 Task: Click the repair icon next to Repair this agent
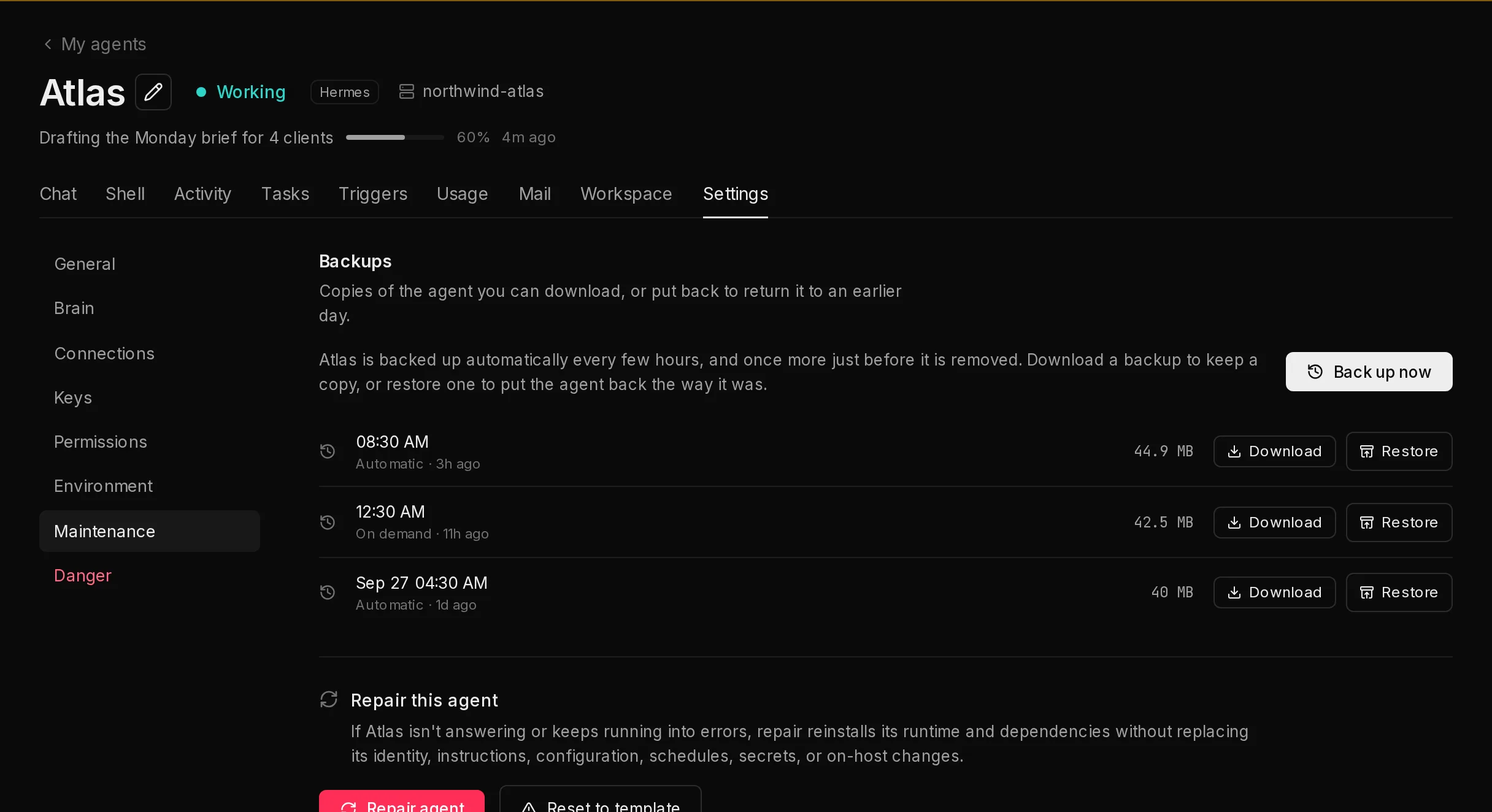point(329,700)
